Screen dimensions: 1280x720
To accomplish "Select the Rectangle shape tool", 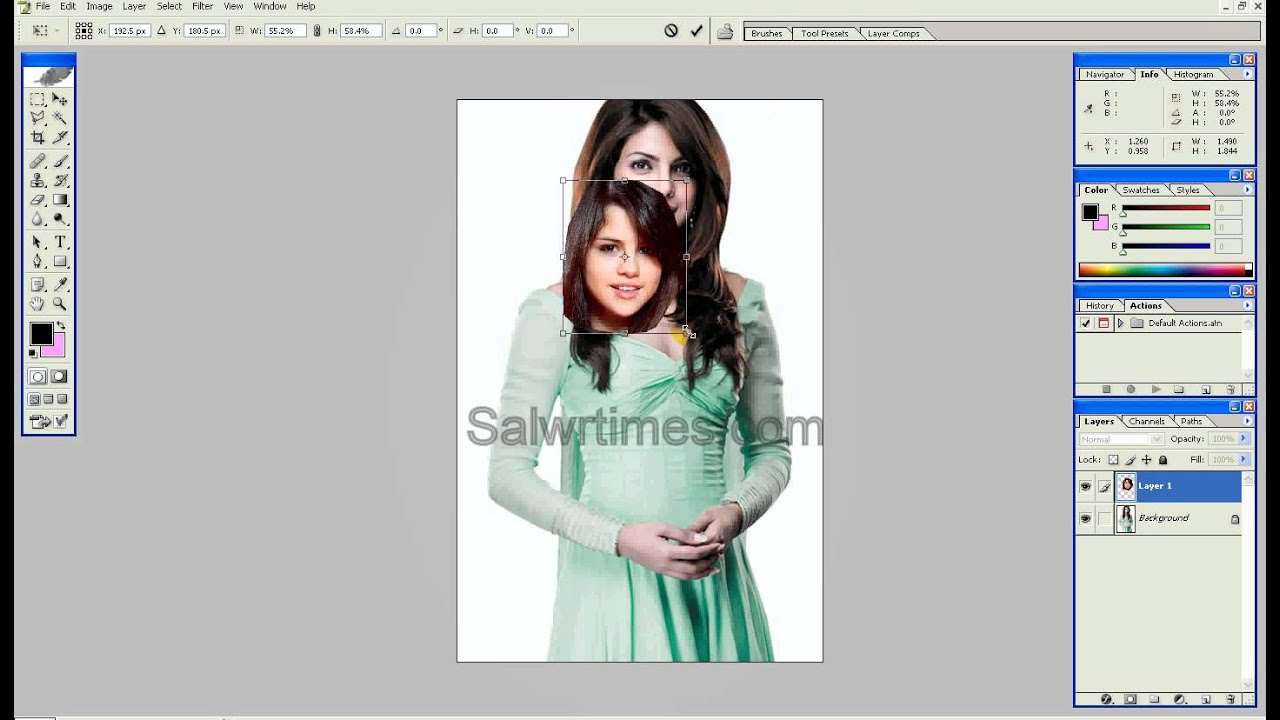I will pyautogui.click(x=60, y=261).
